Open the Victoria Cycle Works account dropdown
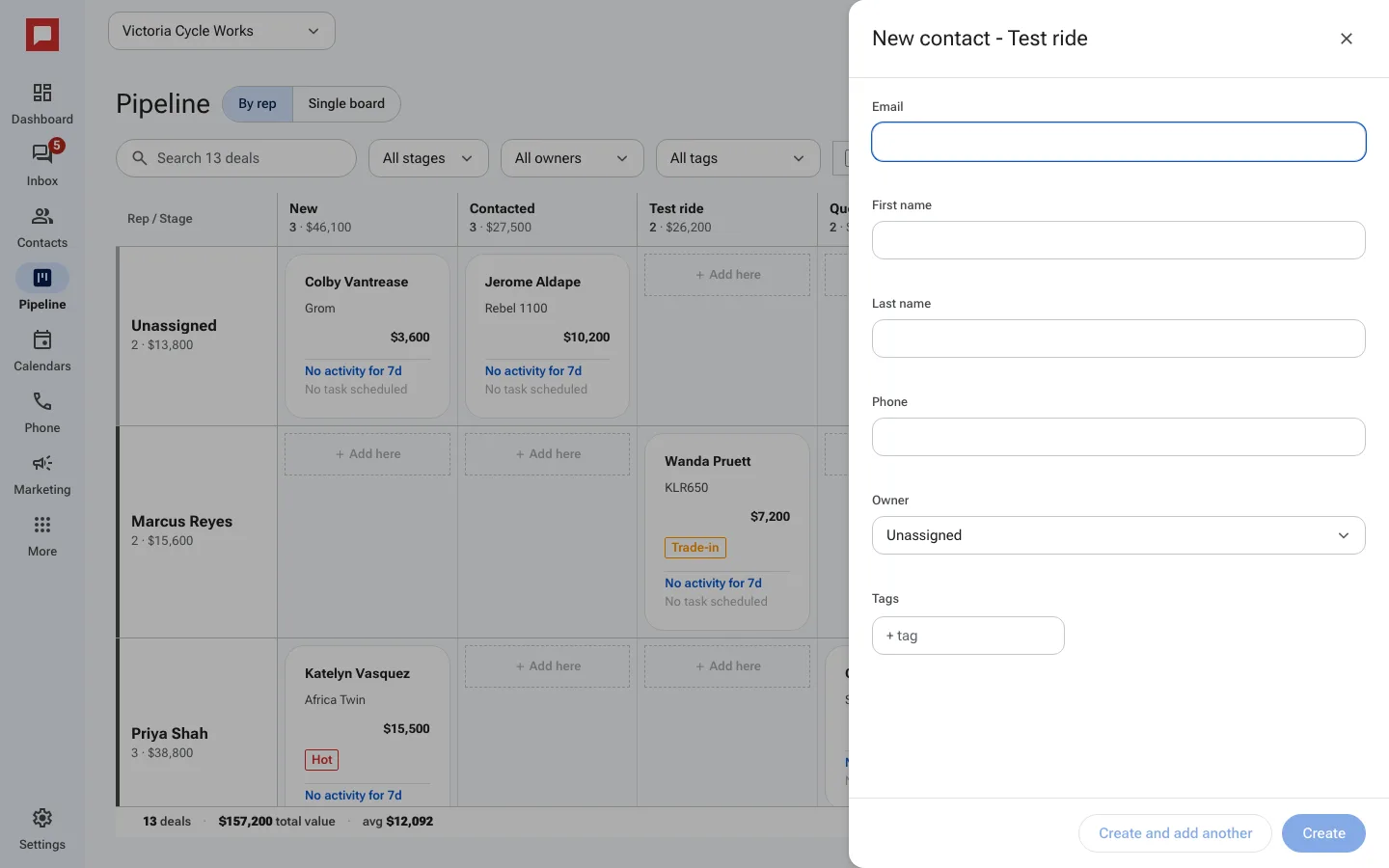1389x868 pixels. (x=222, y=31)
